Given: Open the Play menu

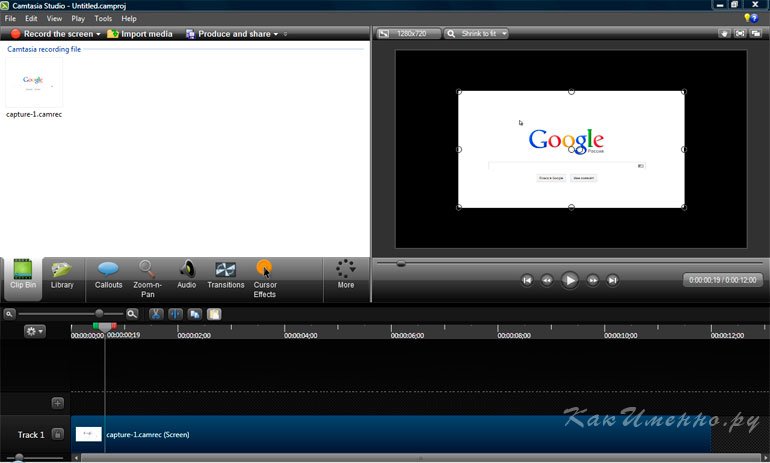Looking at the screenshot, I should [x=78, y=19].
